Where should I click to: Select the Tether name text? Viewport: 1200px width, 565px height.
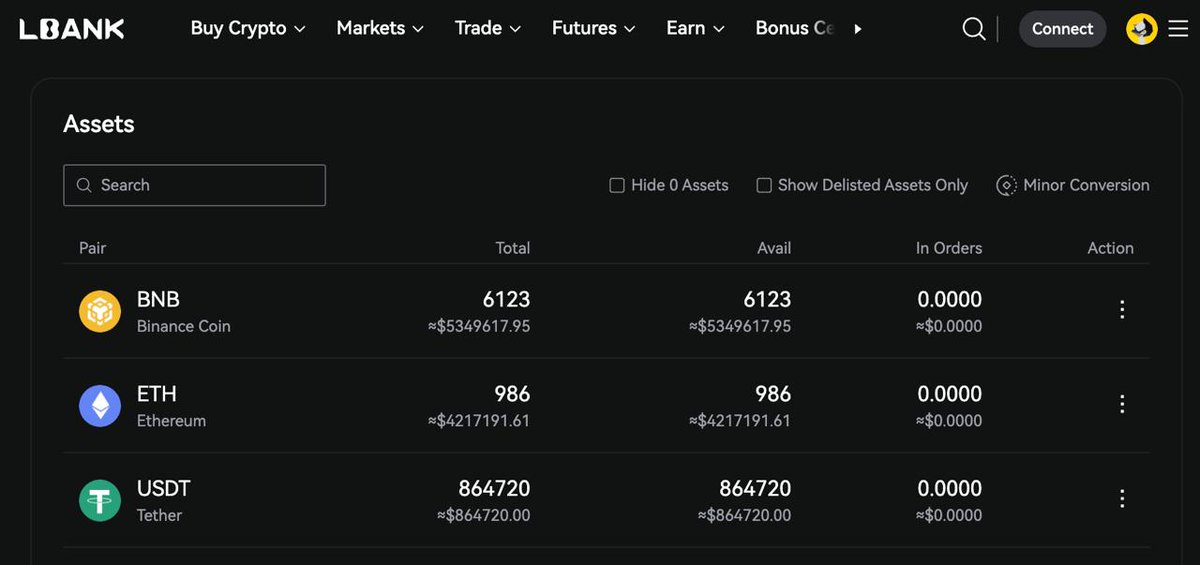[x=159, y=515]
